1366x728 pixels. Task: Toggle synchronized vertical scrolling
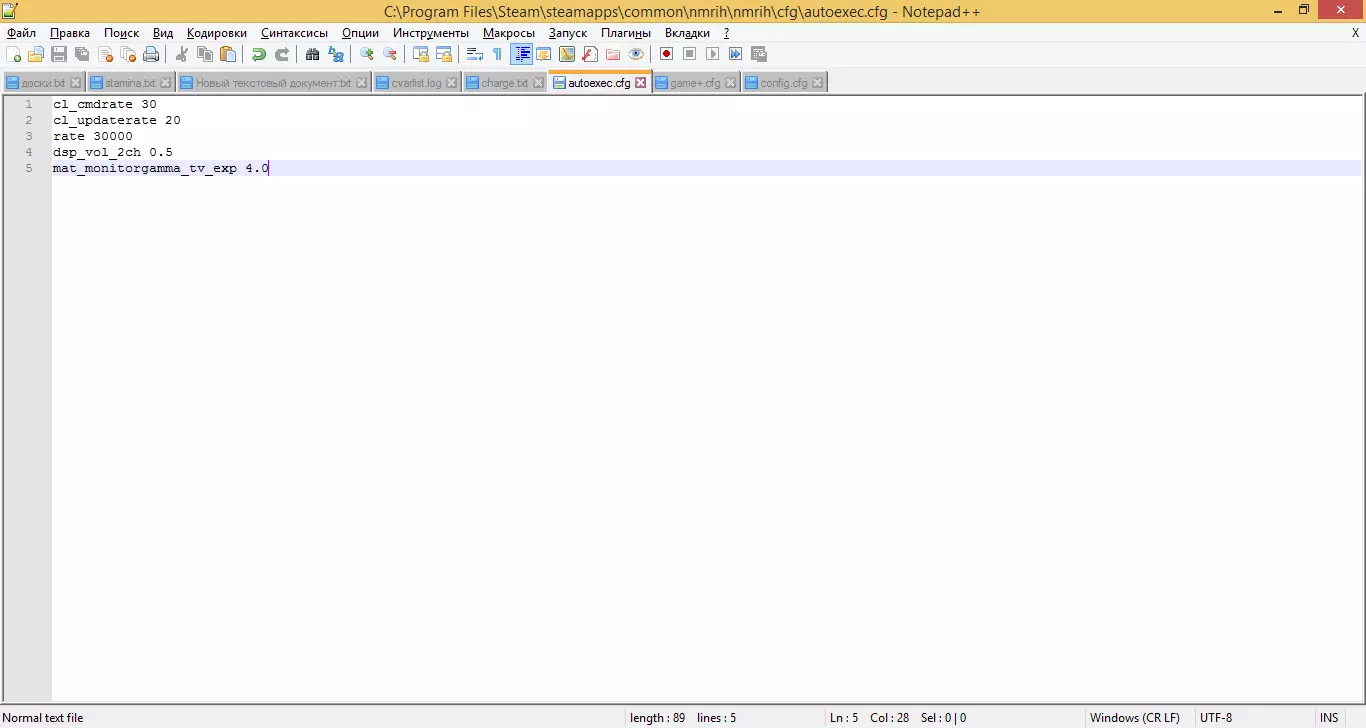tap(421, 54)
